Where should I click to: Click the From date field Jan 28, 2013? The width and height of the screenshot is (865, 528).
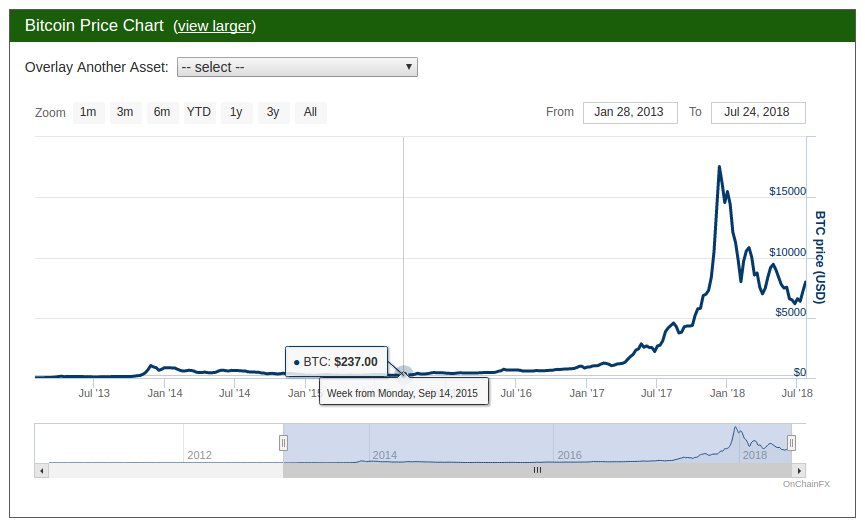[x=629, y=112]
